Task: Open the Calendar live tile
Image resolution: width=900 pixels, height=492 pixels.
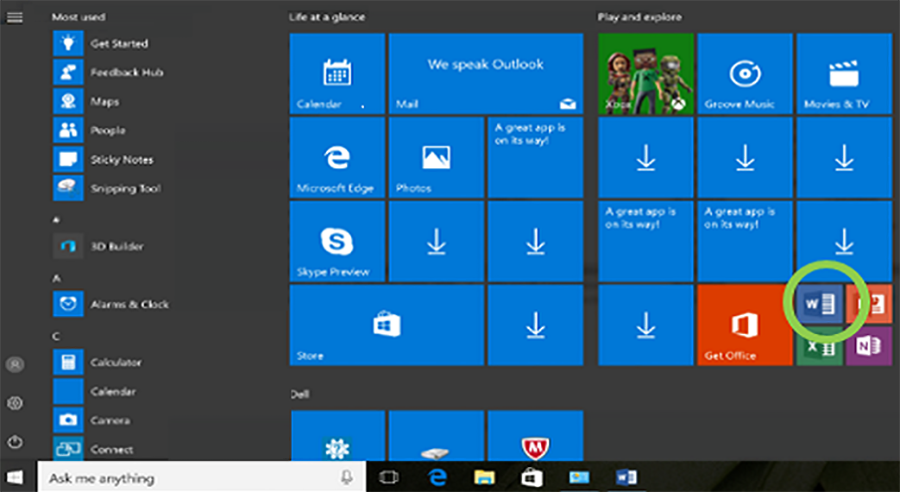Action: pos(336,73)
